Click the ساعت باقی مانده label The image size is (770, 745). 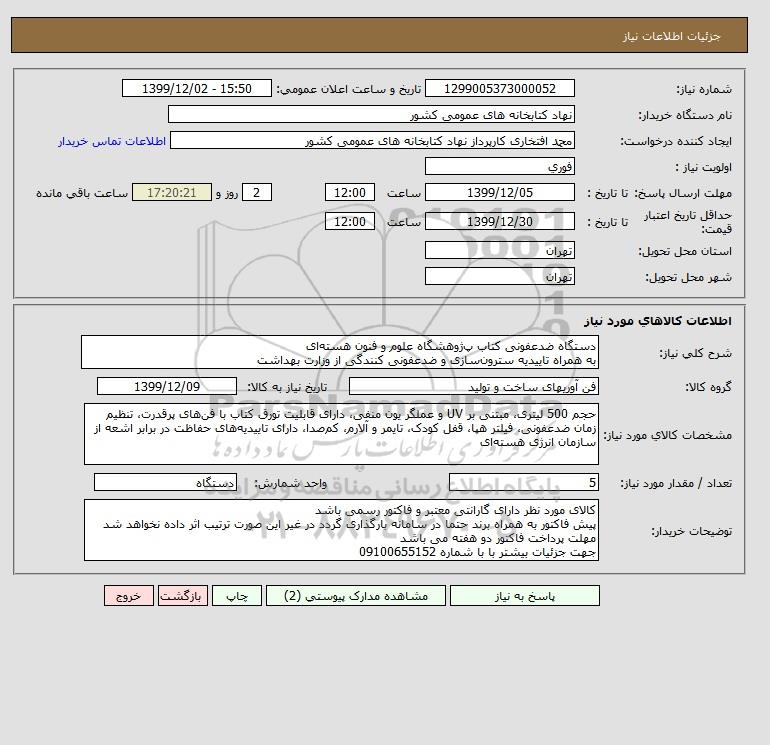[82, 193]
